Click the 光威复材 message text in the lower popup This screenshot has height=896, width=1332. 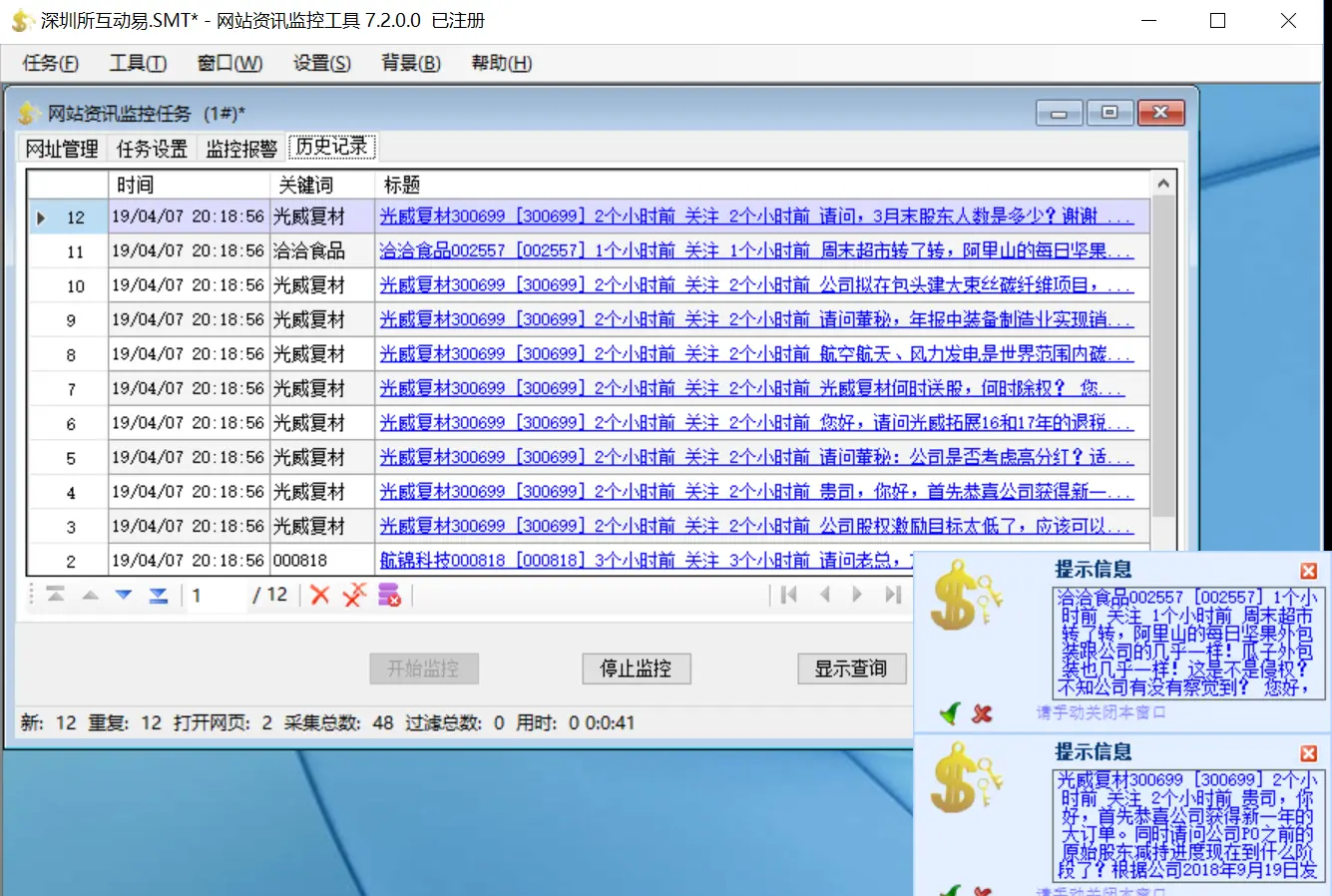pyautogui.click(x=1186, y=825)
